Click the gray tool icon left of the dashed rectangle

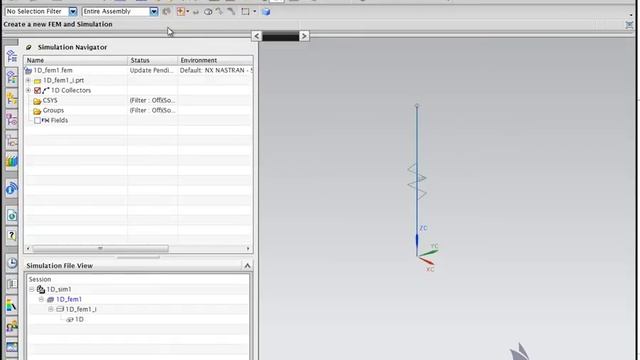click(231, 11)
